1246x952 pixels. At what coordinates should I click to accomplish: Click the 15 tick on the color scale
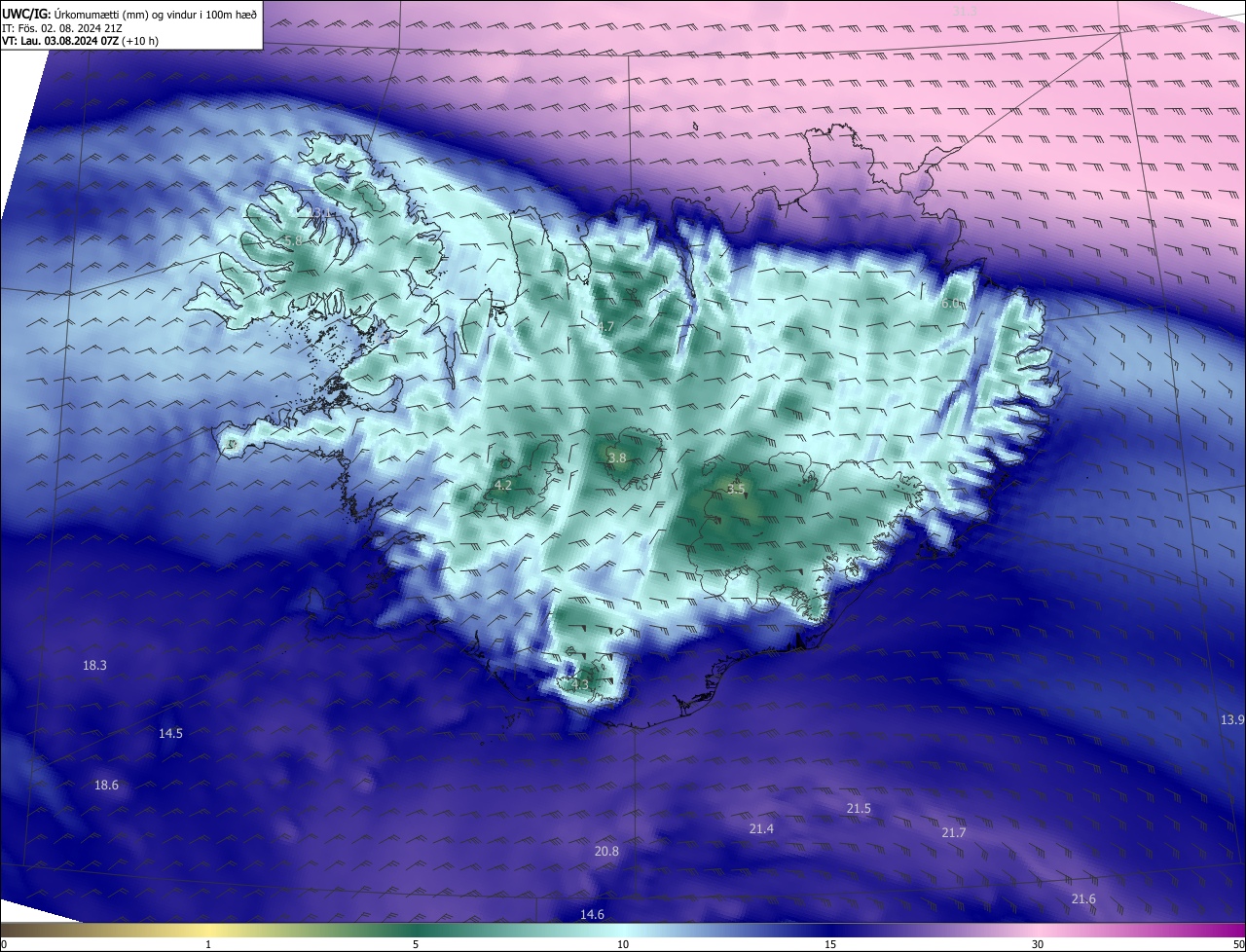(x=830, y=945)
